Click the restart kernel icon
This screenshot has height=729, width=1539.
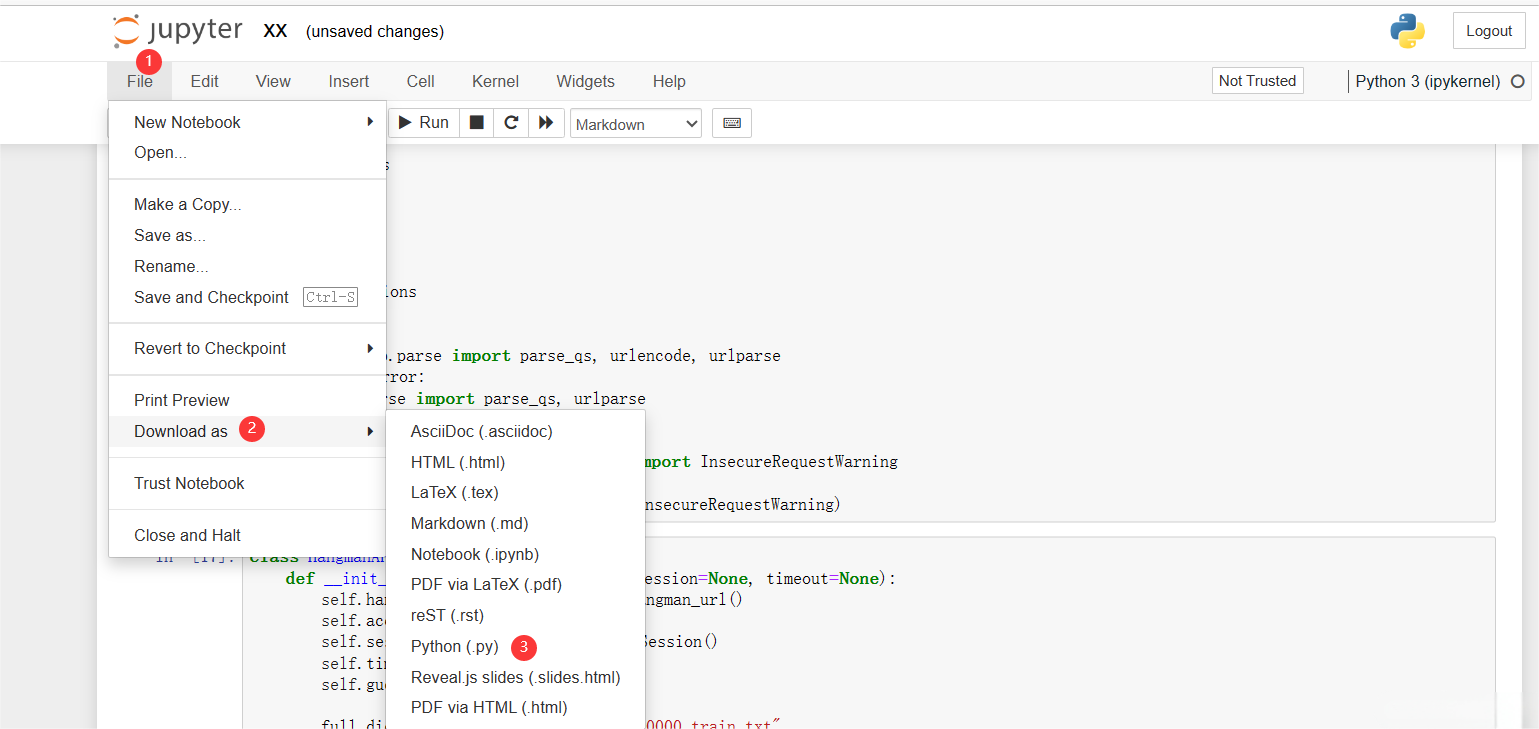(x=511, y=122)
